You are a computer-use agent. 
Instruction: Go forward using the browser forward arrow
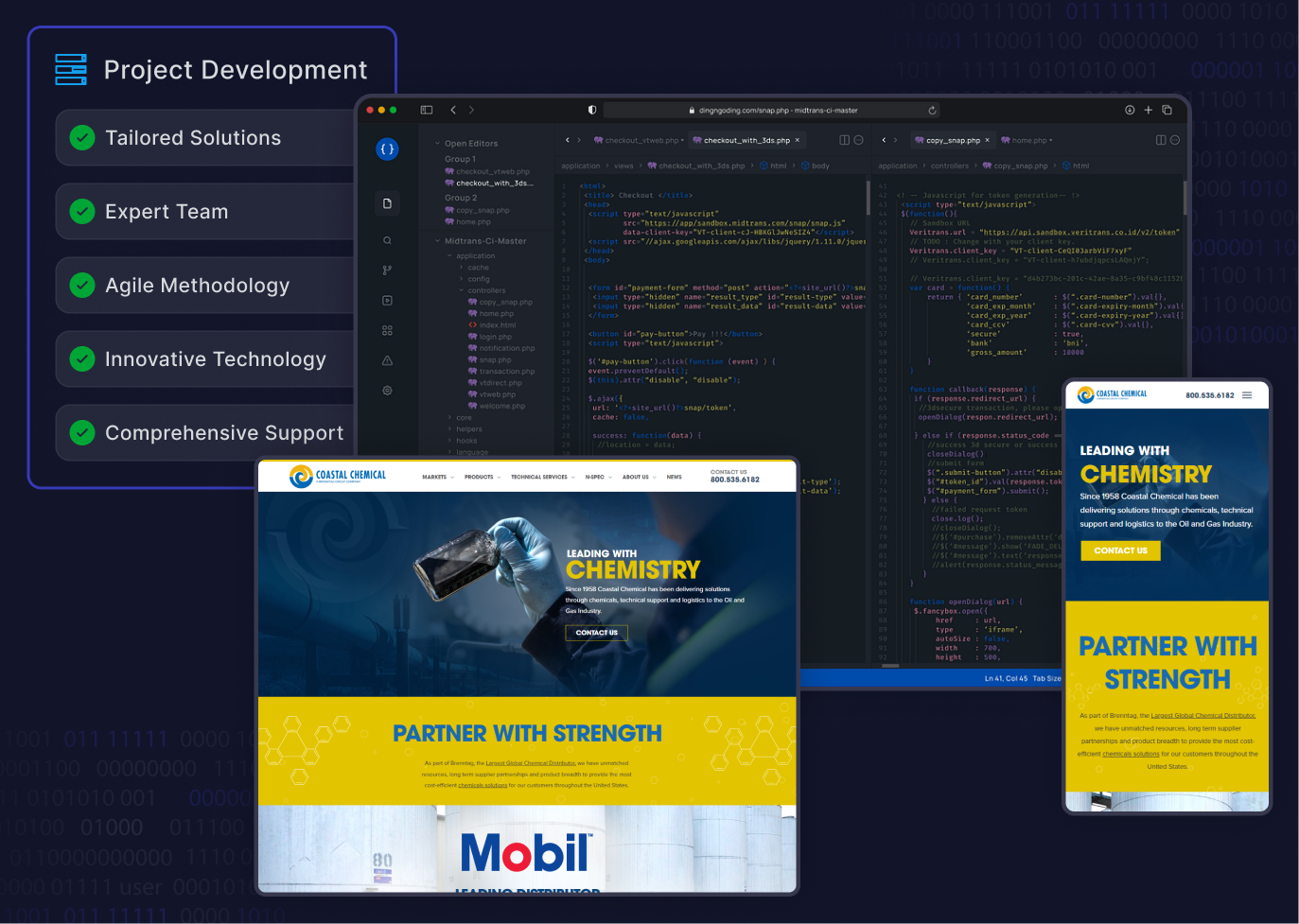(x=471, y=110)
